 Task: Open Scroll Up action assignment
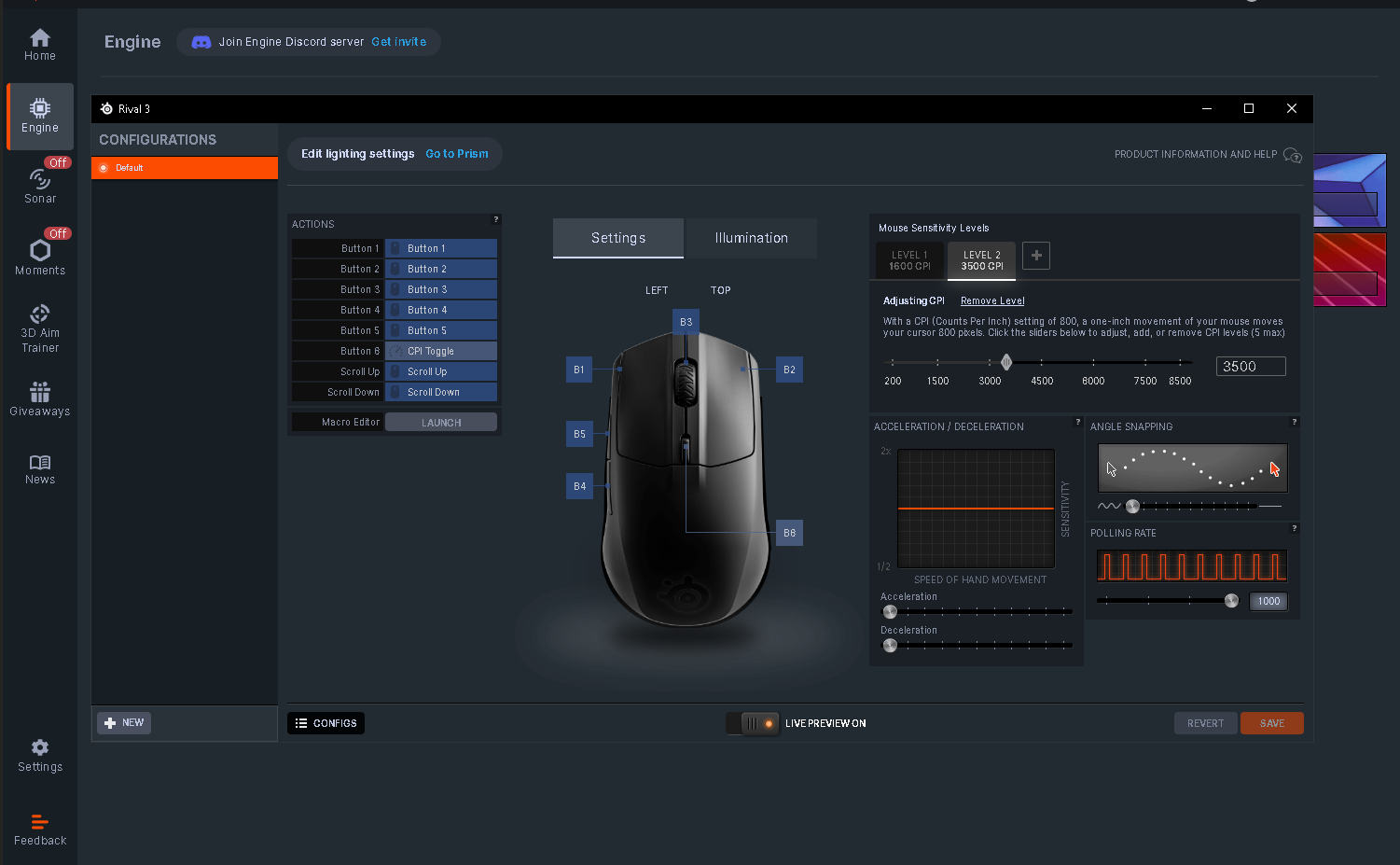pos(441,371)
